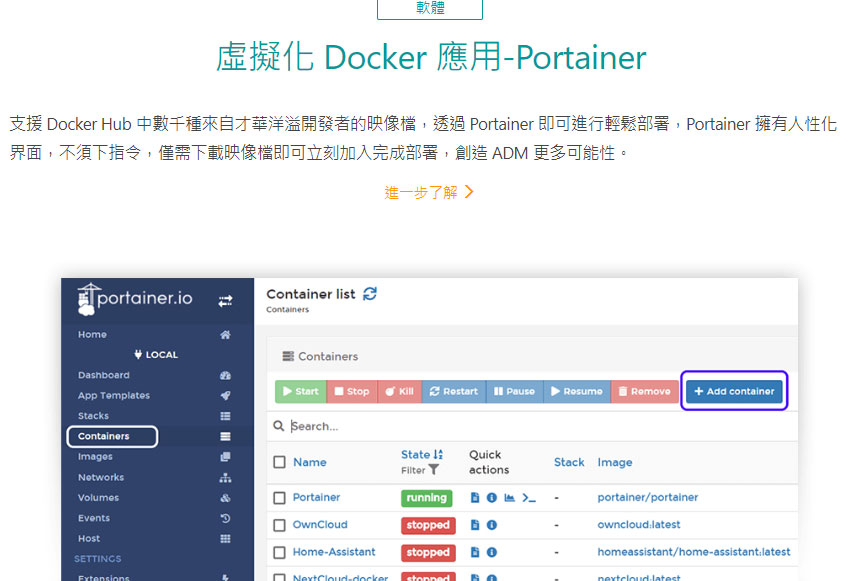860x581 pixels.
Task: Click the Remove button
Action: [x=644, y=392]
